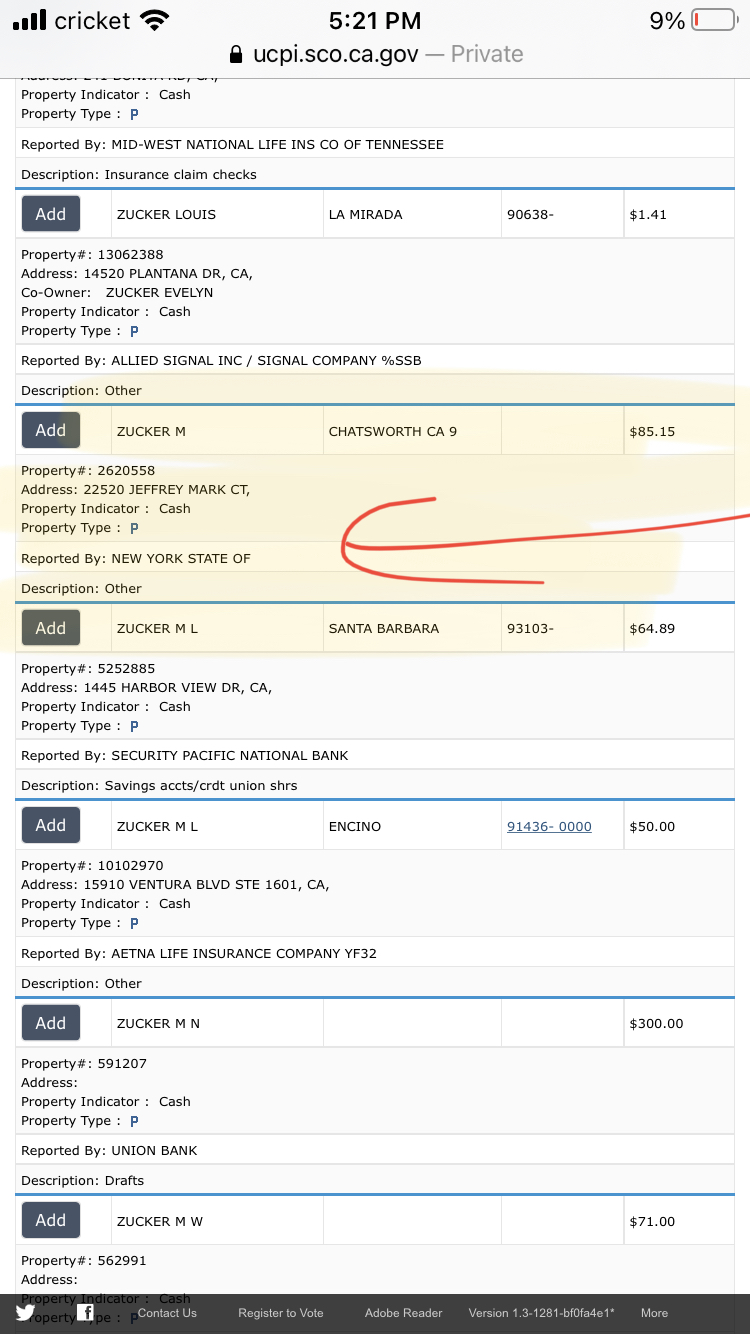Viewport: 750px width, 1334px height.
Task: Select Property# 2620558 text
Action: coord(88,471)
